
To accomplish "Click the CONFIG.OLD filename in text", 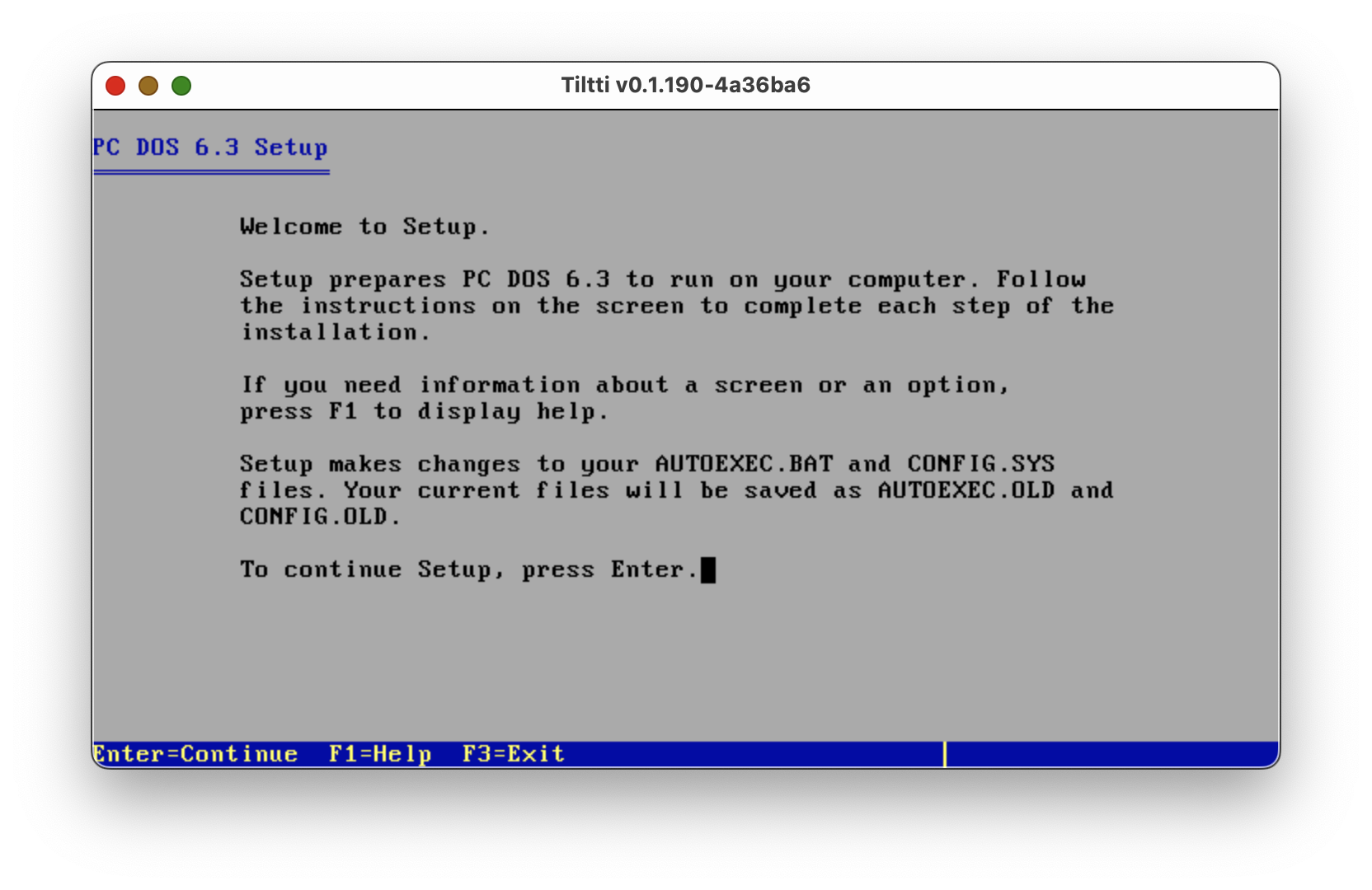I will (x=320, y=517).
